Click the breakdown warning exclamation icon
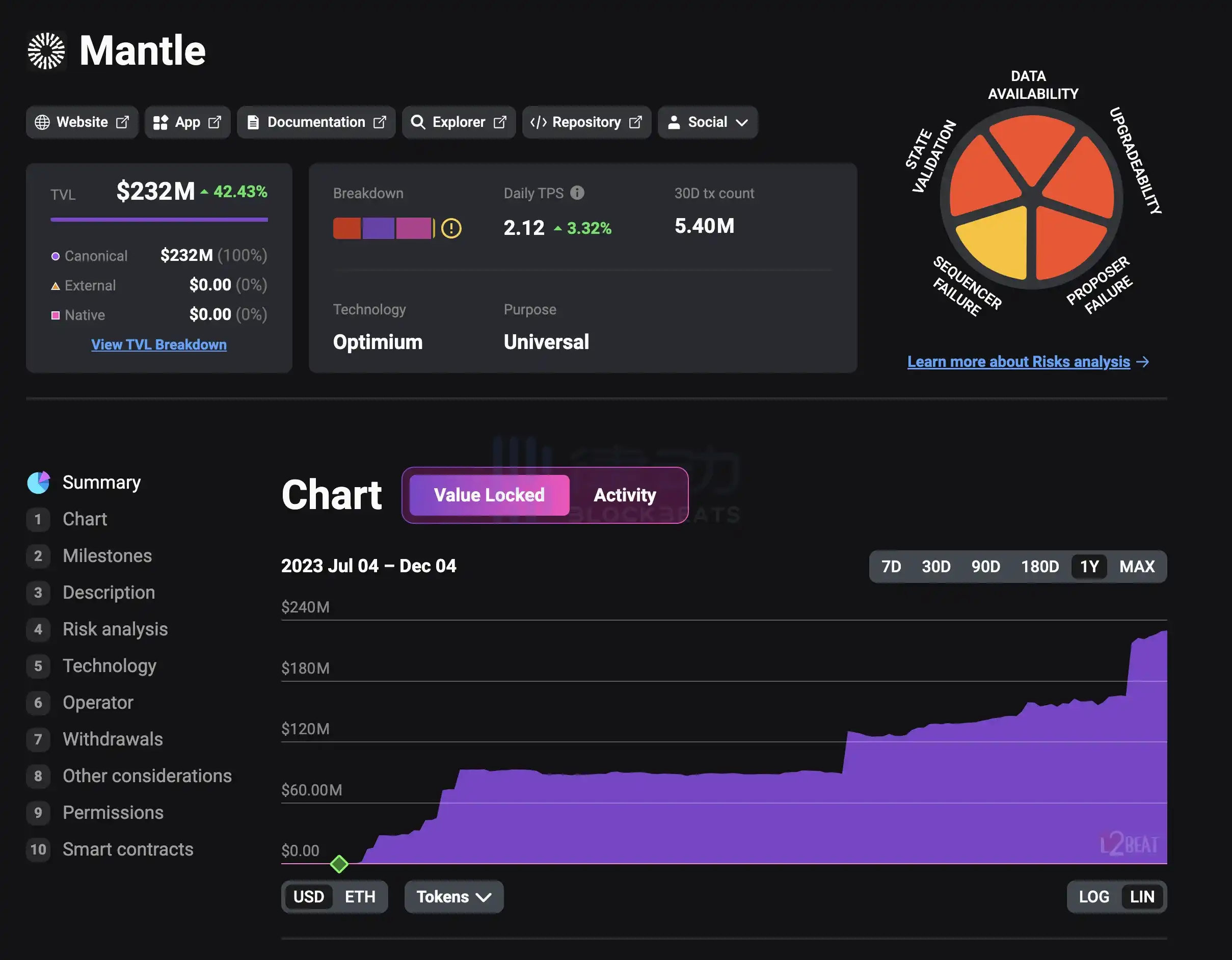 click(451, 228)
